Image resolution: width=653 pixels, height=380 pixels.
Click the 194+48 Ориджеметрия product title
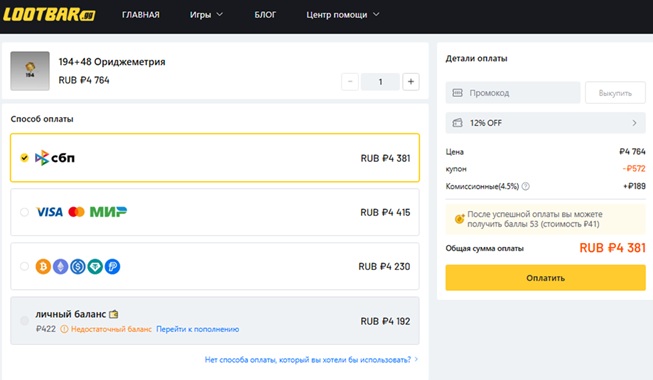click(112, 62)
